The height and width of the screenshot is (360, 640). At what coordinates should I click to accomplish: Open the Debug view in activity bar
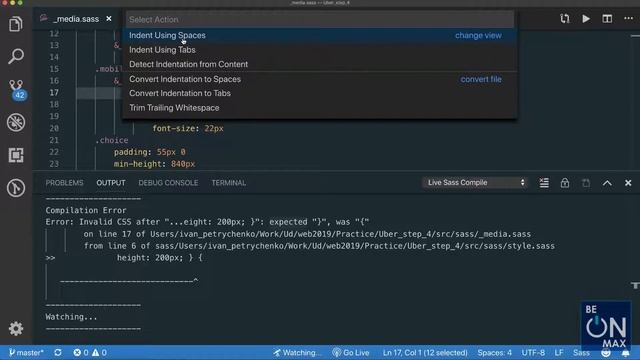coord(16,122)
